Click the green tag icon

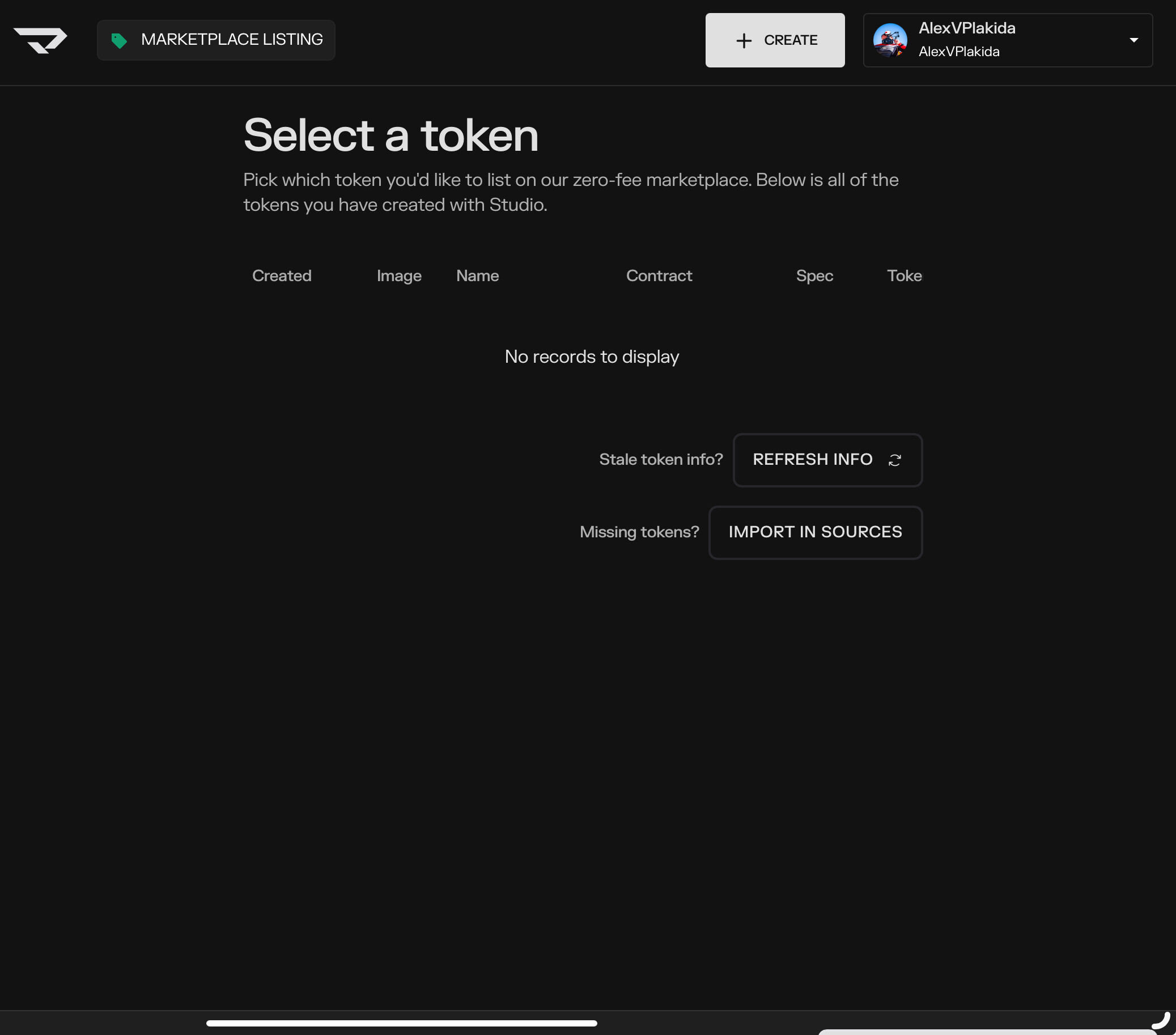(119, 40)
